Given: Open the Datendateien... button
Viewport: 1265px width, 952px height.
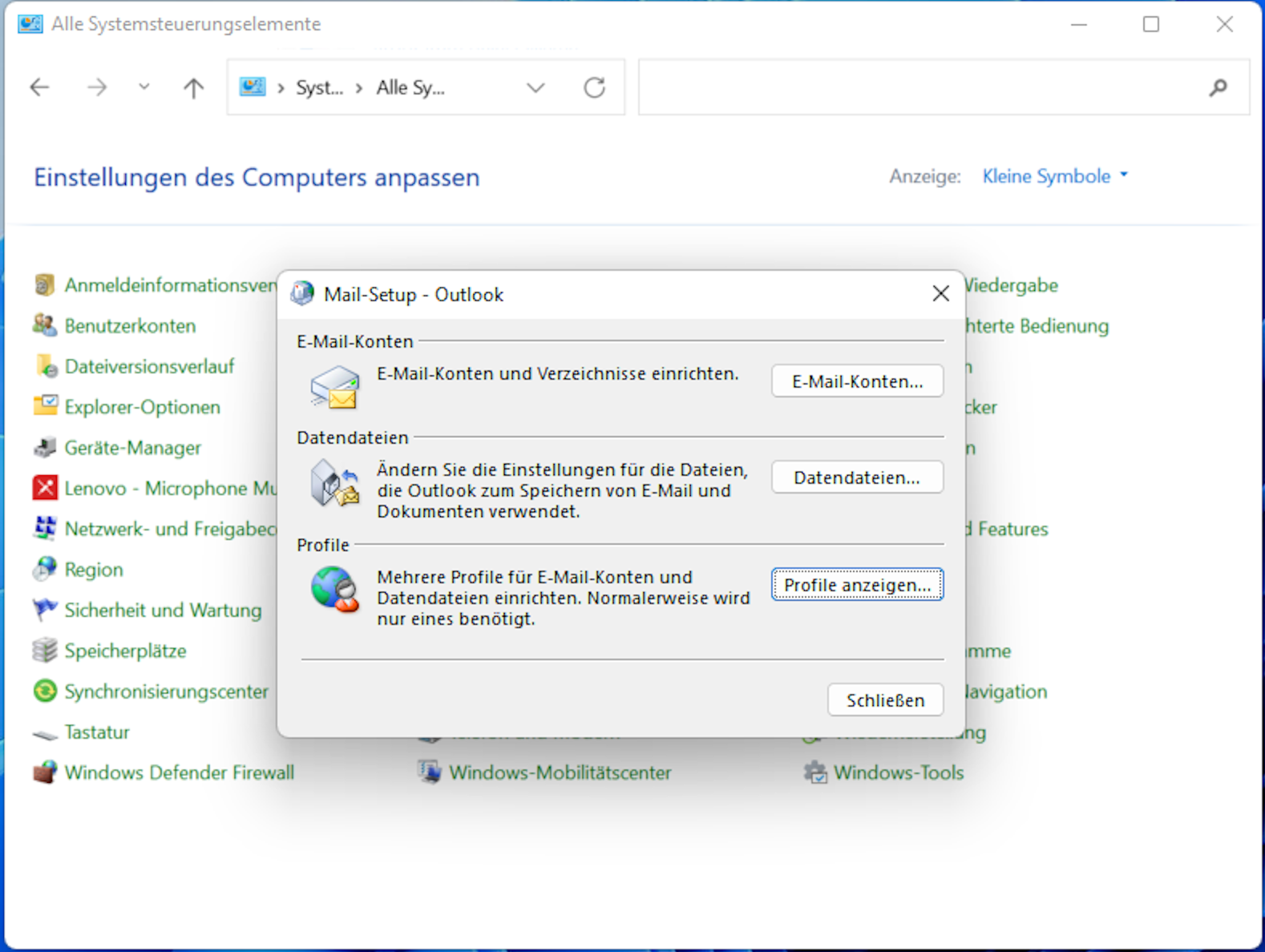Looking at the screenshot, I should 857,478.
